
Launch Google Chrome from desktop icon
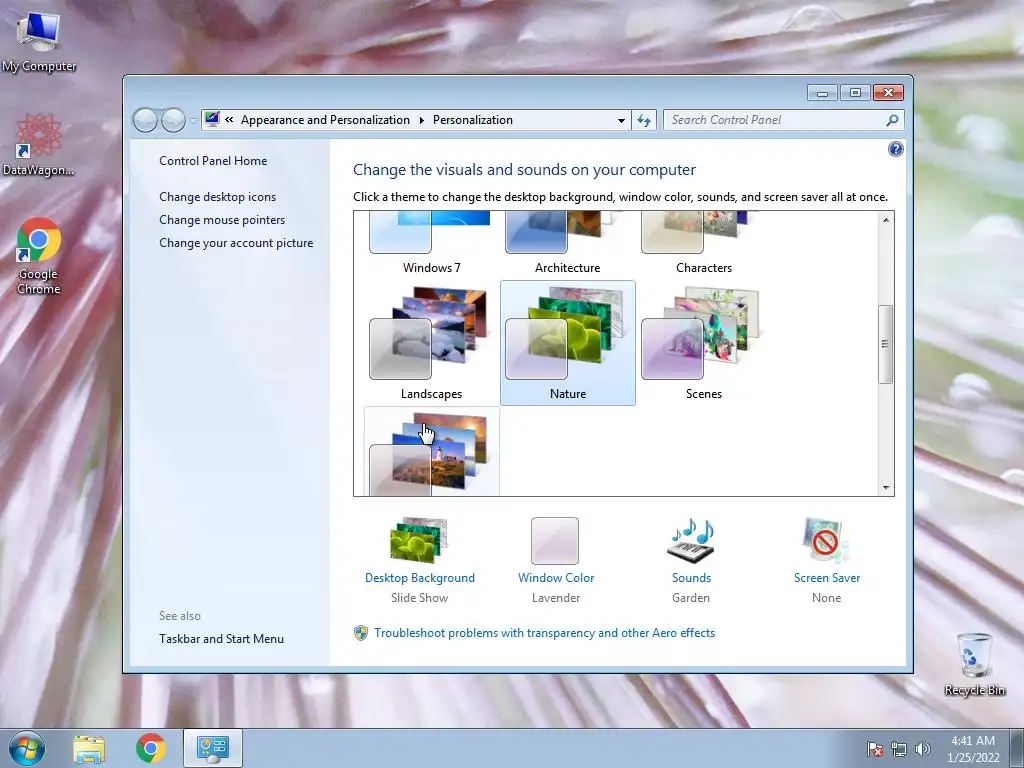tap(39, 256)
